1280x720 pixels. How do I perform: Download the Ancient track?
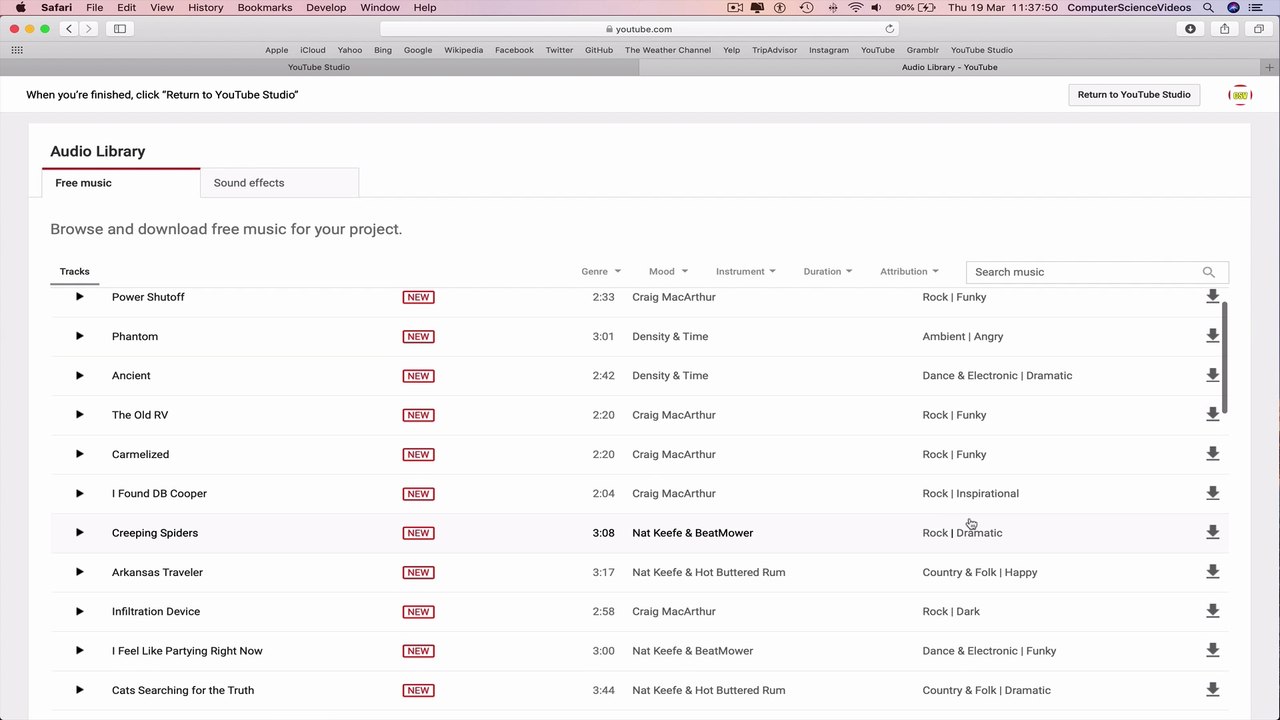pos(1212,375)
